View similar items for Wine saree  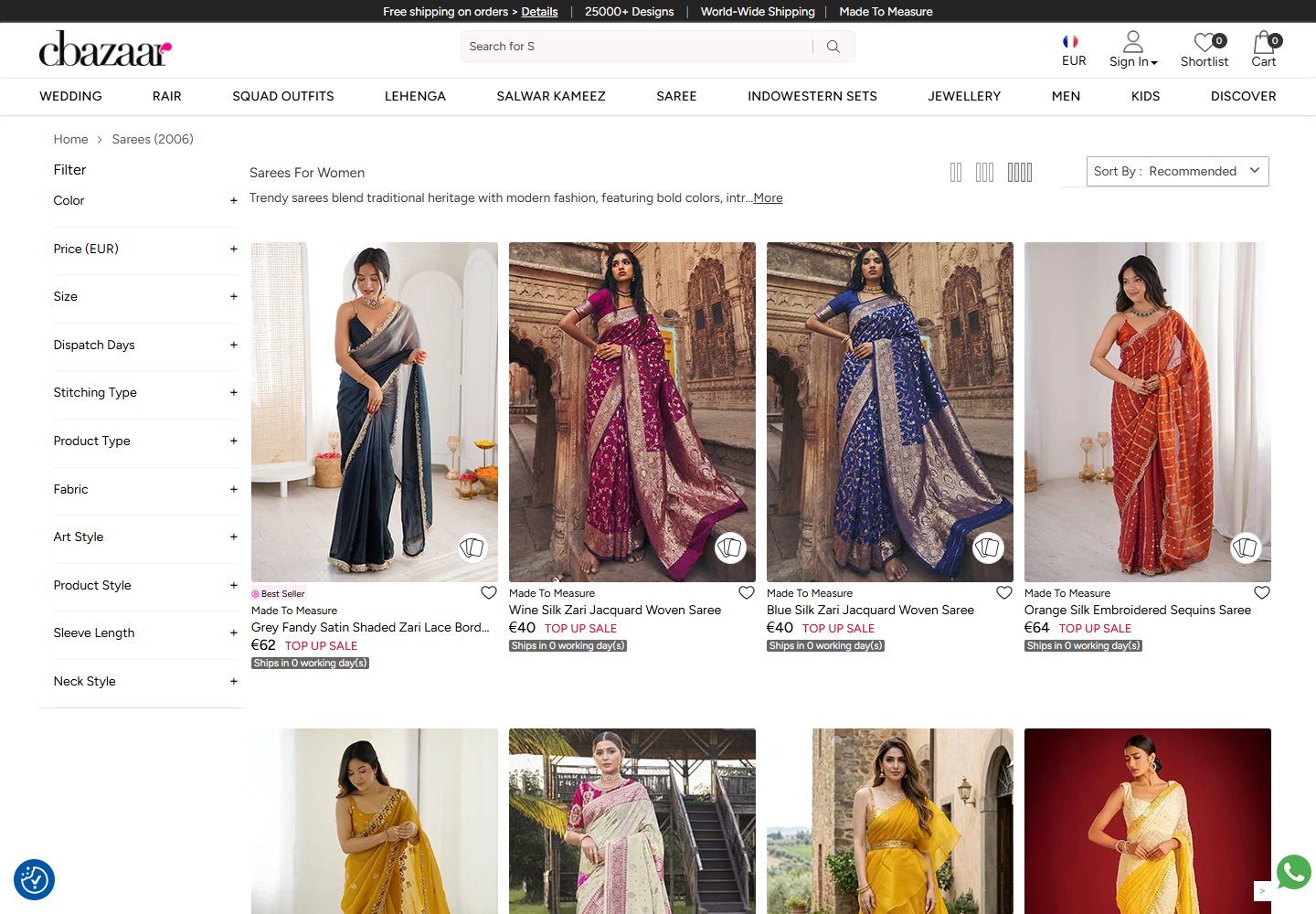(730, 547)
